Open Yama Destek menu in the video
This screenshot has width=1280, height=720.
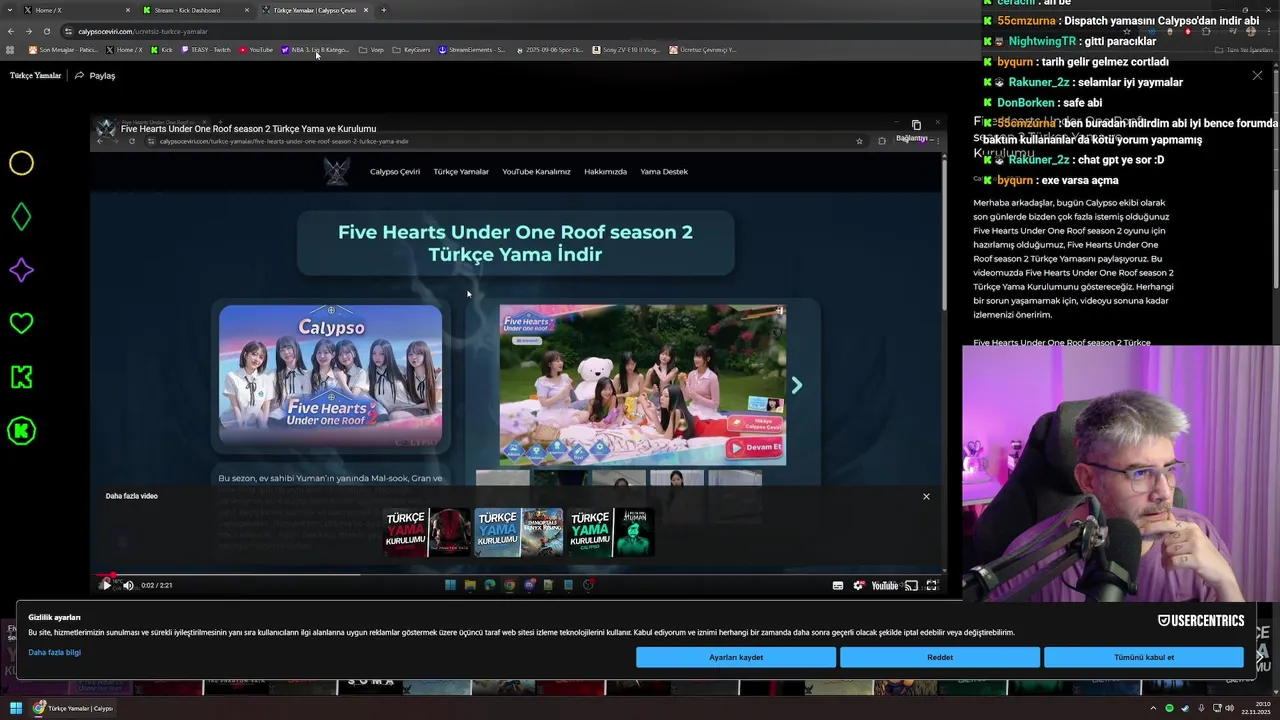pyautogui.click(x=664, y=171)
